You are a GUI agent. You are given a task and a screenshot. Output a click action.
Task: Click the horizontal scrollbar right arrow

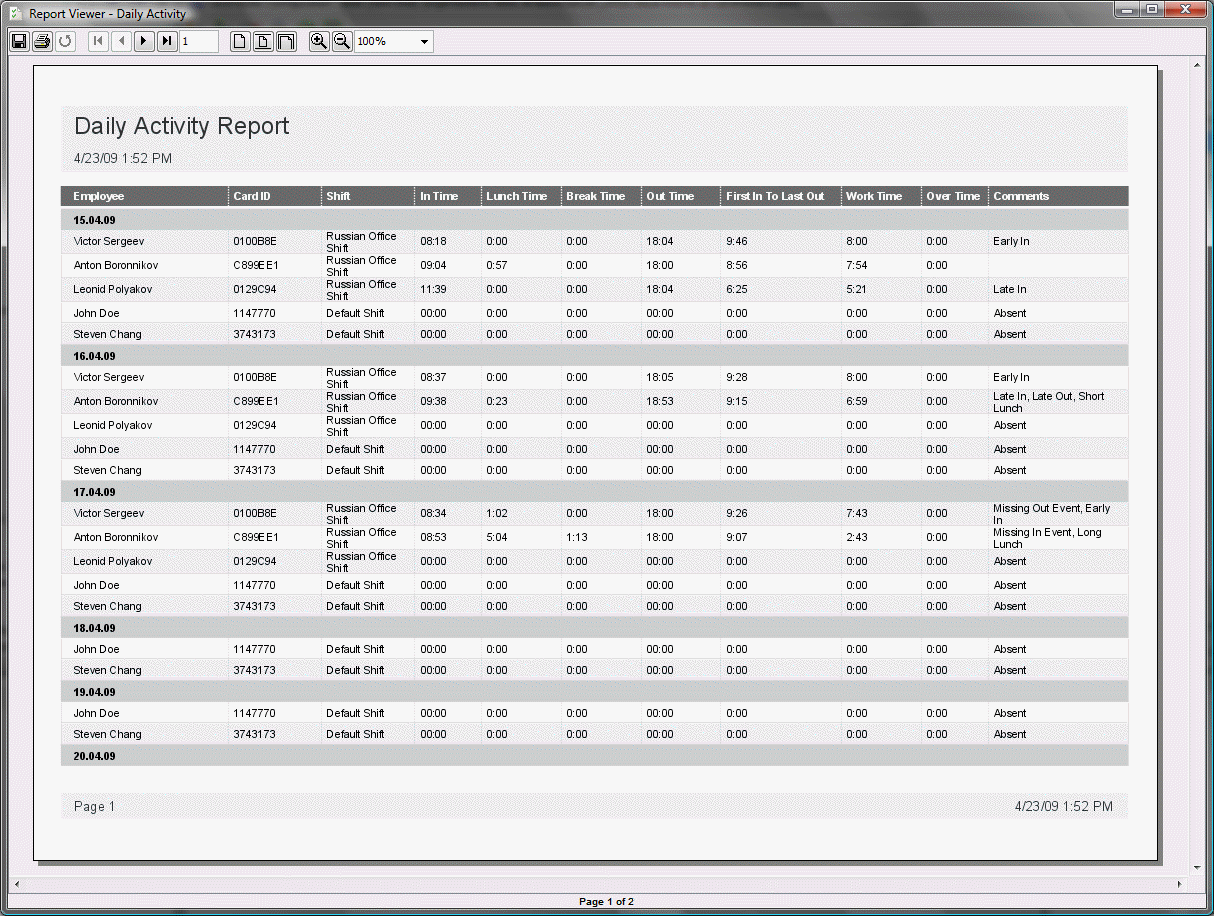click(1179, 885)
